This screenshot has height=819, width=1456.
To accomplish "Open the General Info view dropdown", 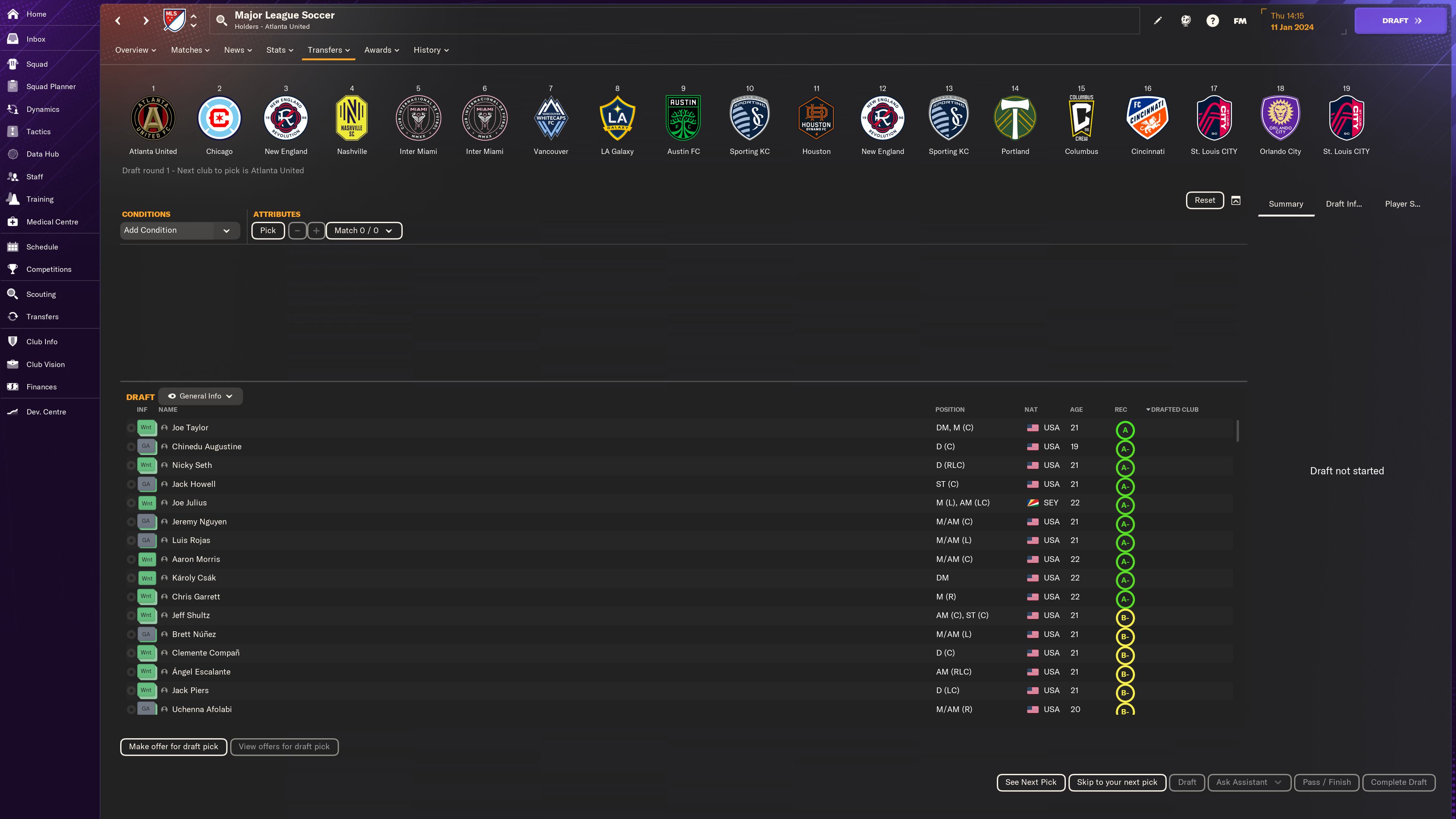I will pos(201,396).
